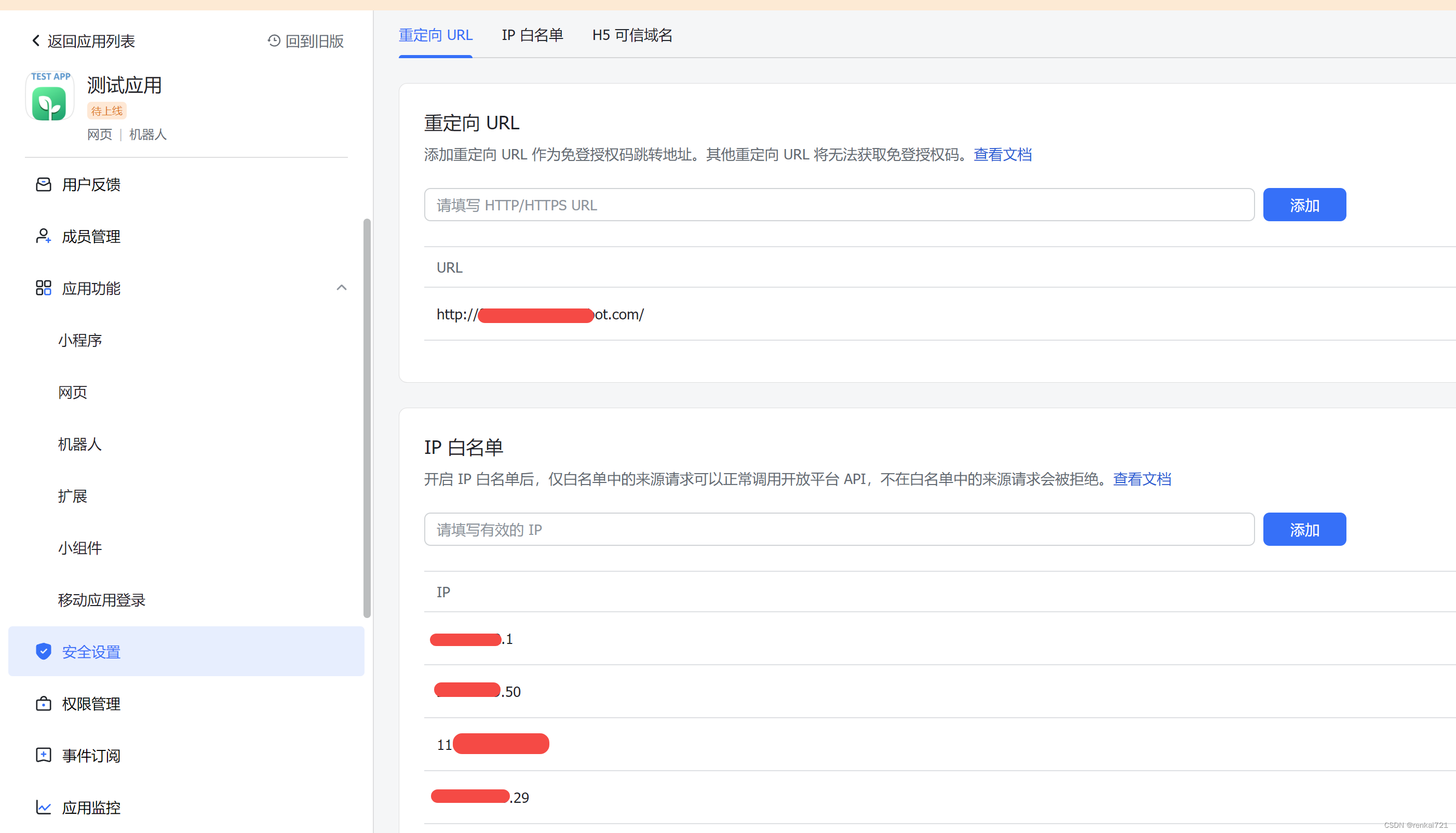Focus the HTTP/HTTPS URL input field

point(839,205)
